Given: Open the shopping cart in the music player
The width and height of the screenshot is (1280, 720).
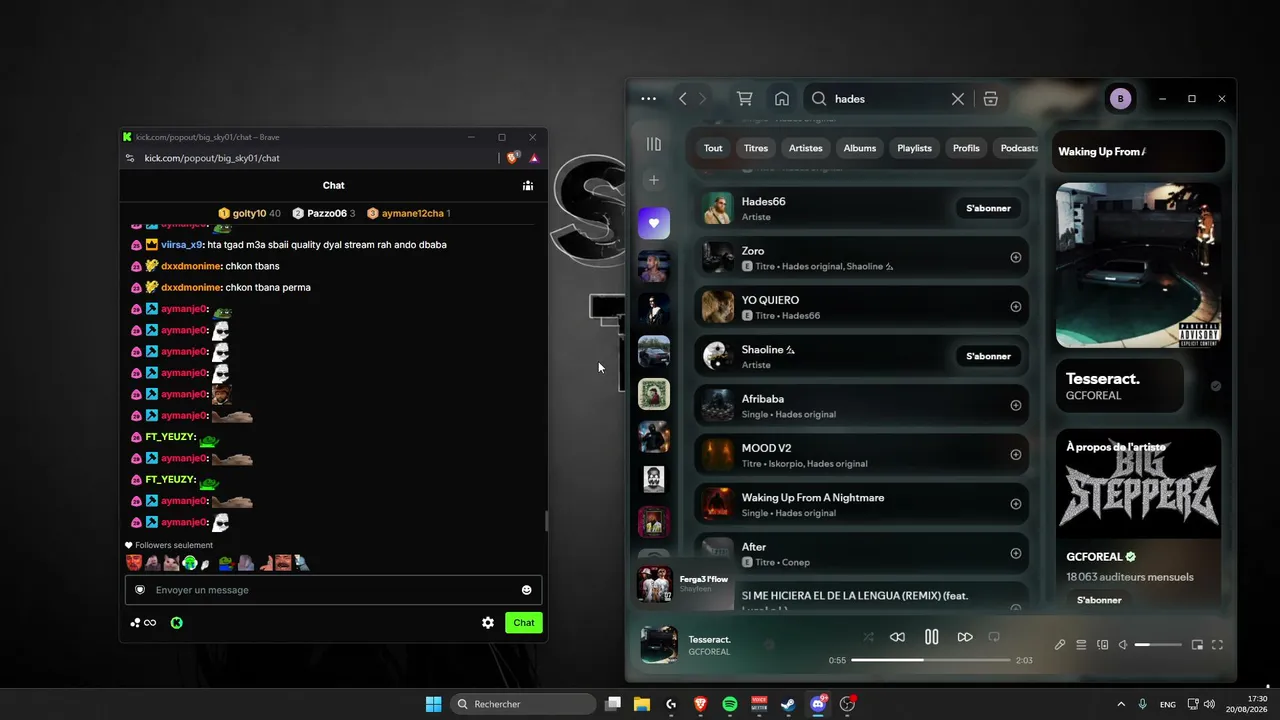Looking at the screenshot, I should [x=744, y=99].
